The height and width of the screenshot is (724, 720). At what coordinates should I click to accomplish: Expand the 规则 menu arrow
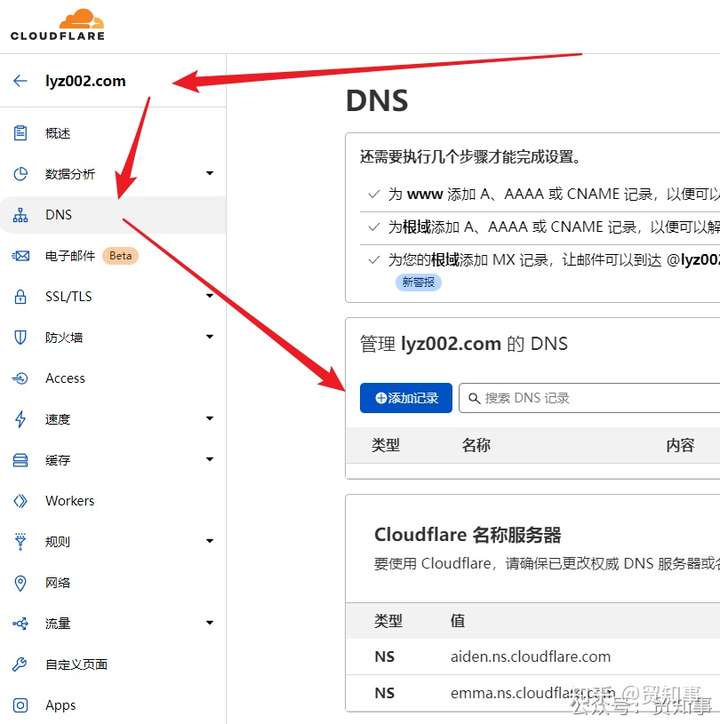210,541
